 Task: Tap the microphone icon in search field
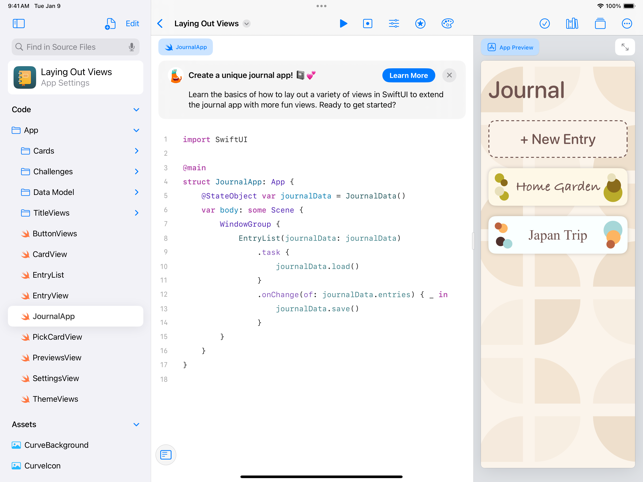132,47
